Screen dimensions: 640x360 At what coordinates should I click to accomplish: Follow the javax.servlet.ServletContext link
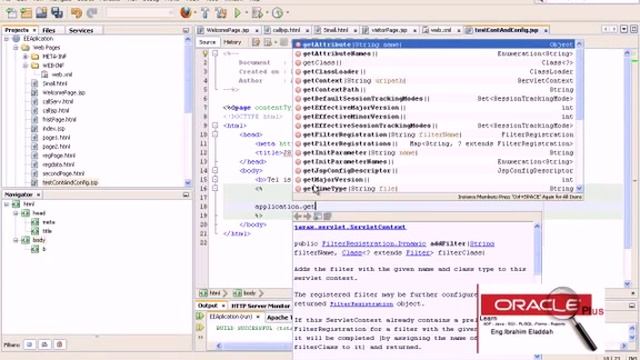point(350,227)
